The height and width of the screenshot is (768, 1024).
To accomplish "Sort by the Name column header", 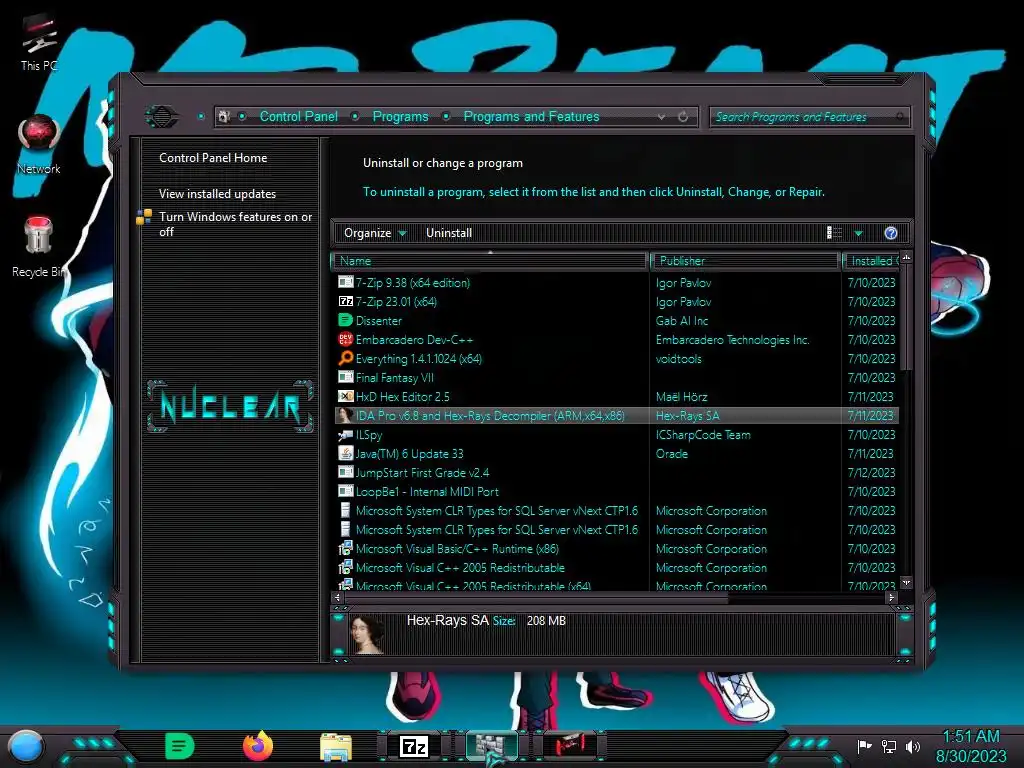I will tap(490, 261).
